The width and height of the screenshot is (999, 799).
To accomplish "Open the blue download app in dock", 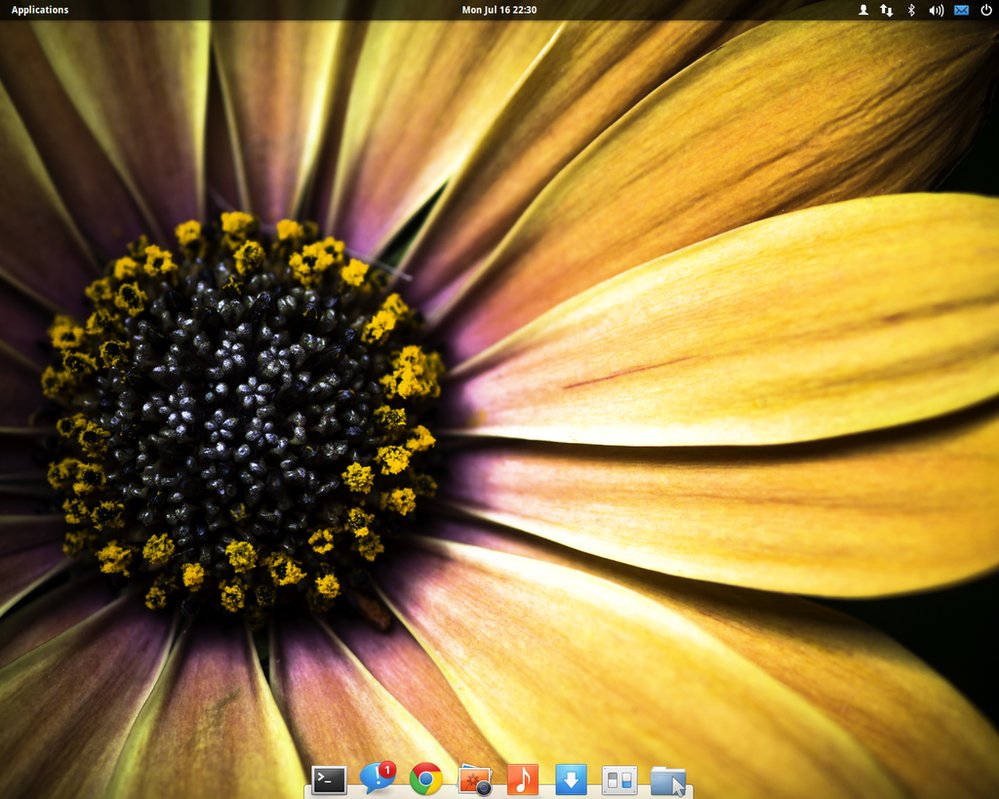I will click(x=571, y=779).
